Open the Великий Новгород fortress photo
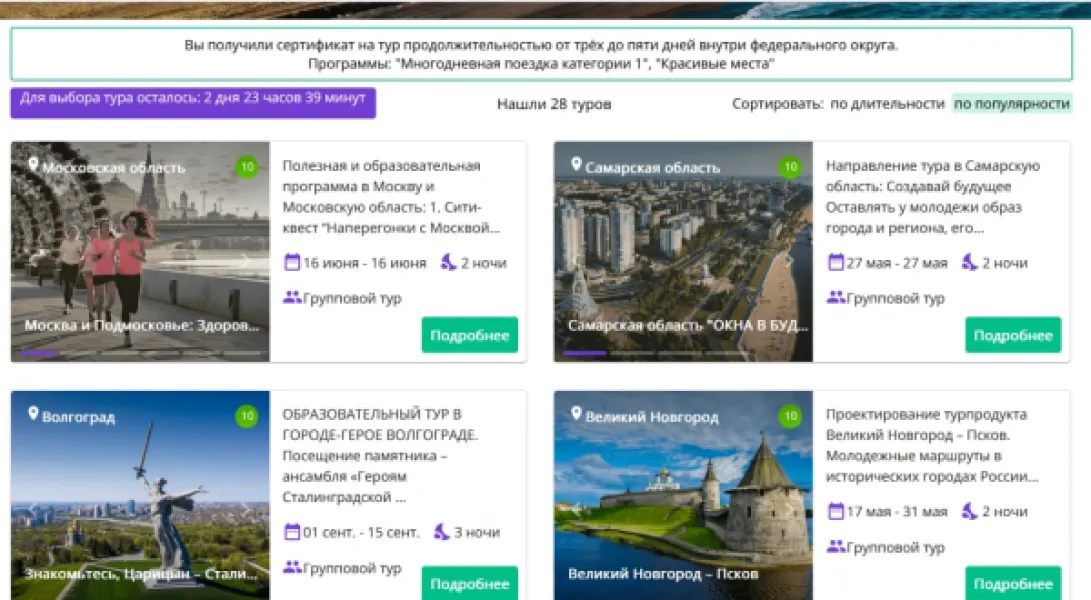Screen dimensions: 1091x600 coord(683,495)
